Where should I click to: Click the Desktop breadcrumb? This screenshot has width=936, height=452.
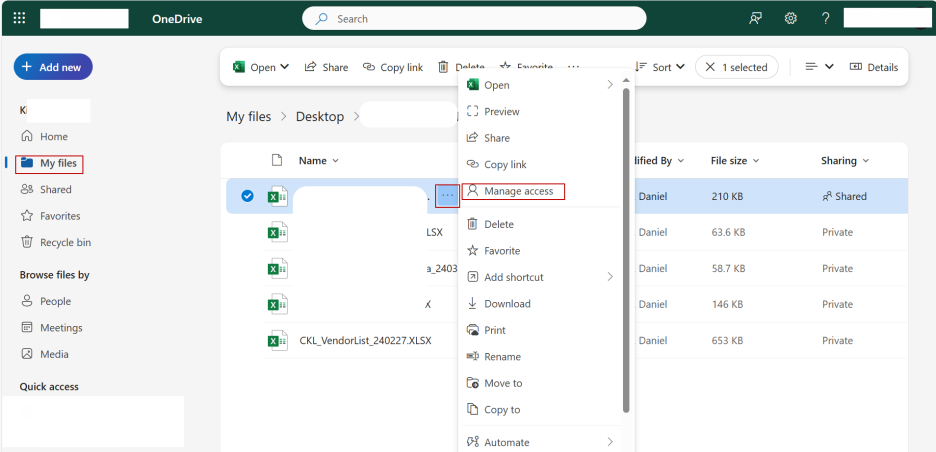[320, 116]
